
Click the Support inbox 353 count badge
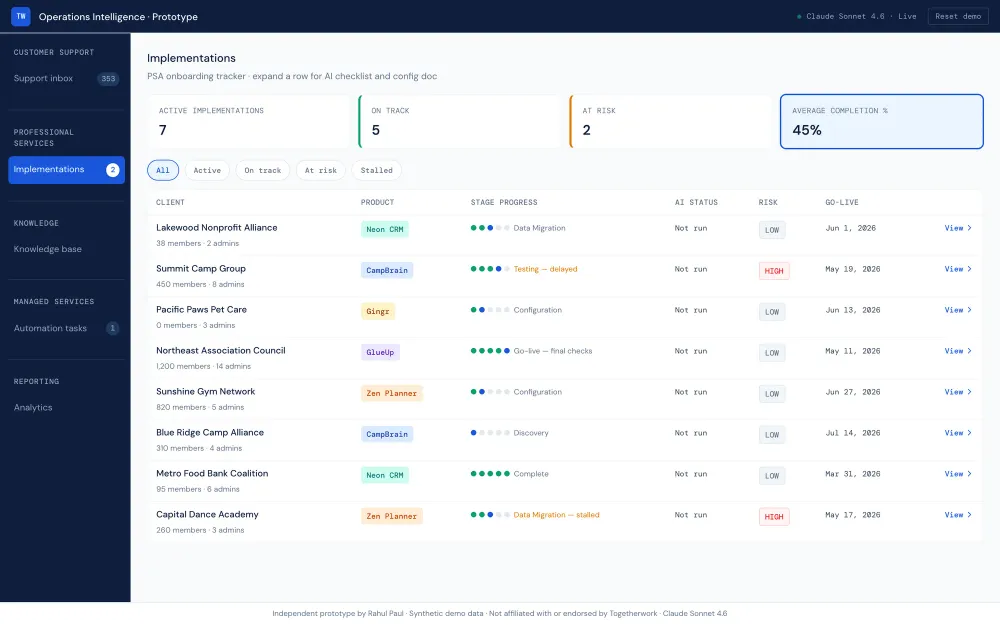(x=108, y=78)
